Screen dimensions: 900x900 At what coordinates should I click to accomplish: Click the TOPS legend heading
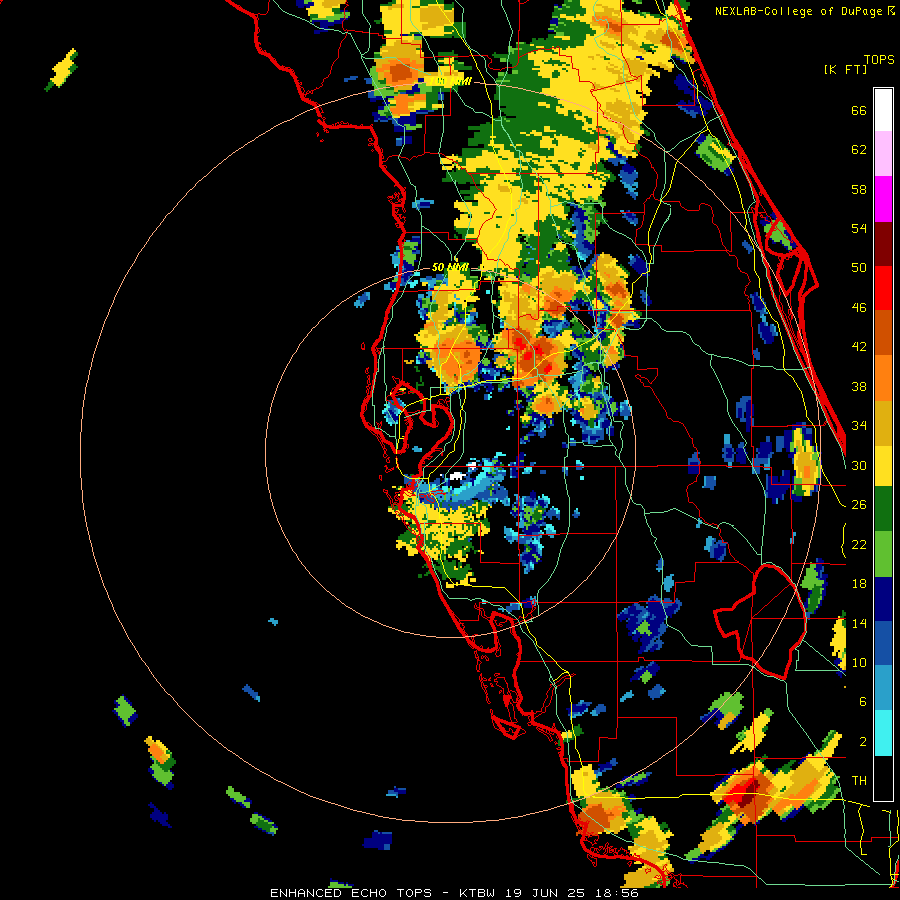(x=879, y=60)
